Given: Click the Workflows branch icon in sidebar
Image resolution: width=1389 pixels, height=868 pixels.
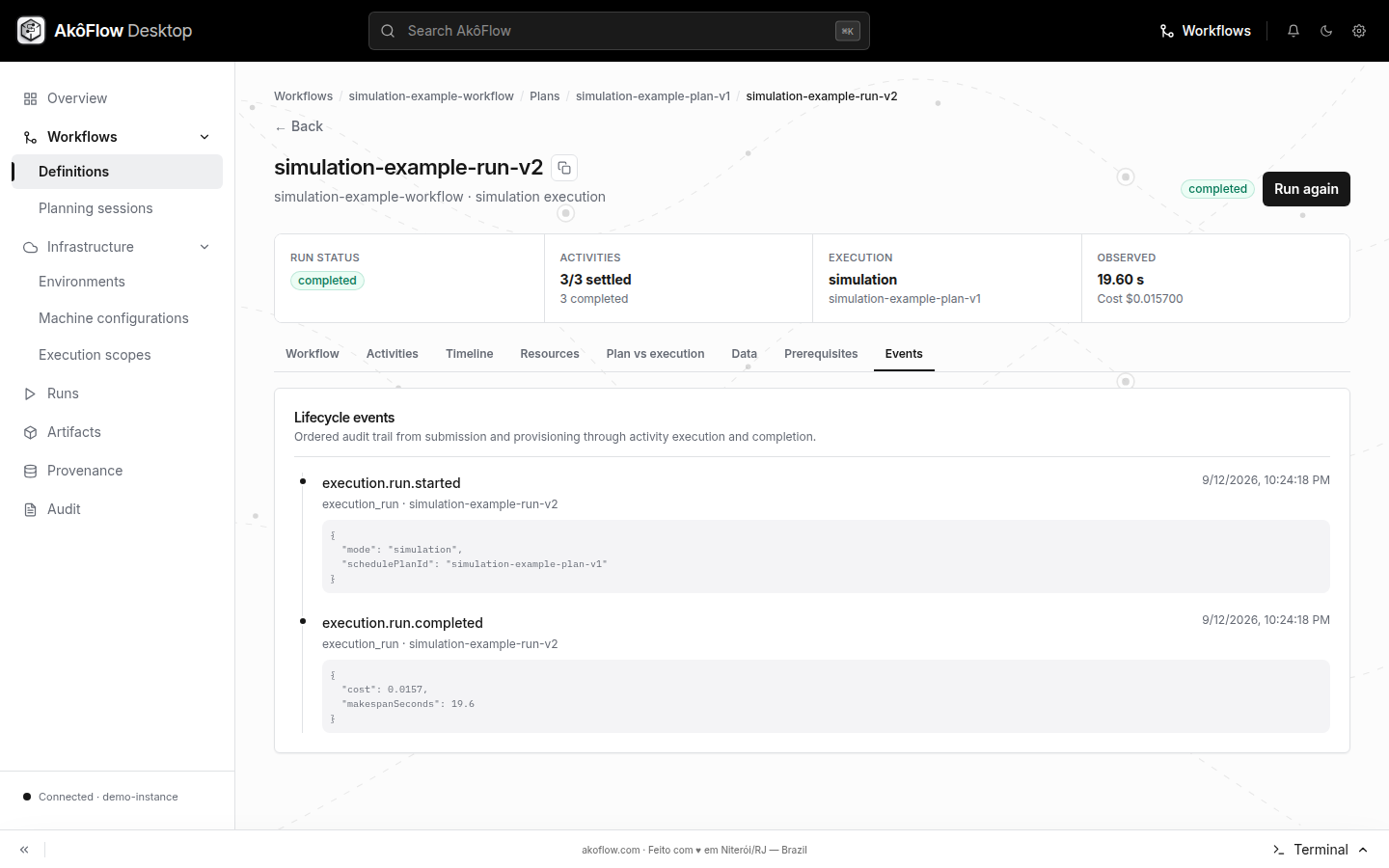Looking at the screenshot, I should [x=30, y=137].
